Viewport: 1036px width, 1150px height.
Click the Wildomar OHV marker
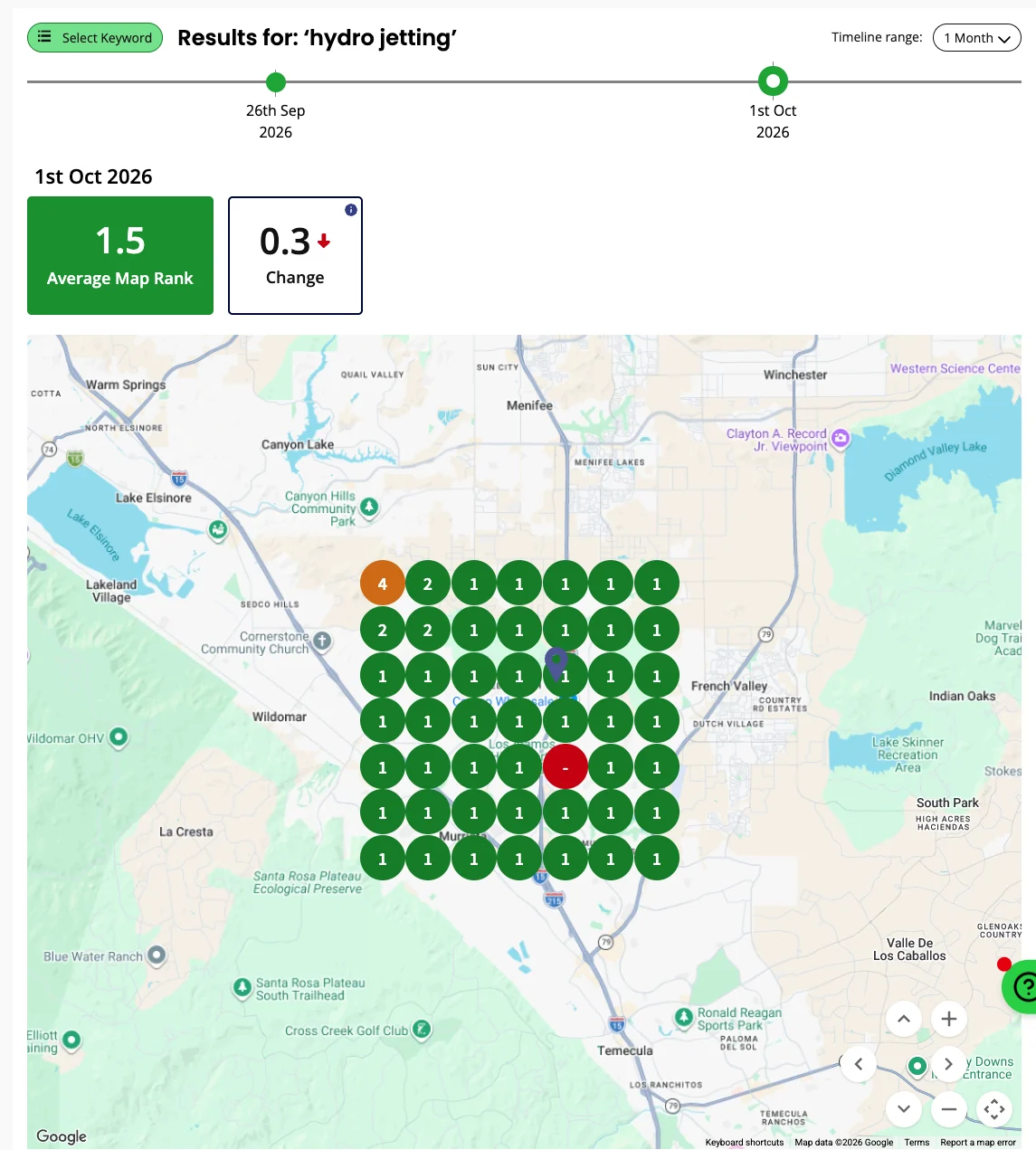[119, 737]
